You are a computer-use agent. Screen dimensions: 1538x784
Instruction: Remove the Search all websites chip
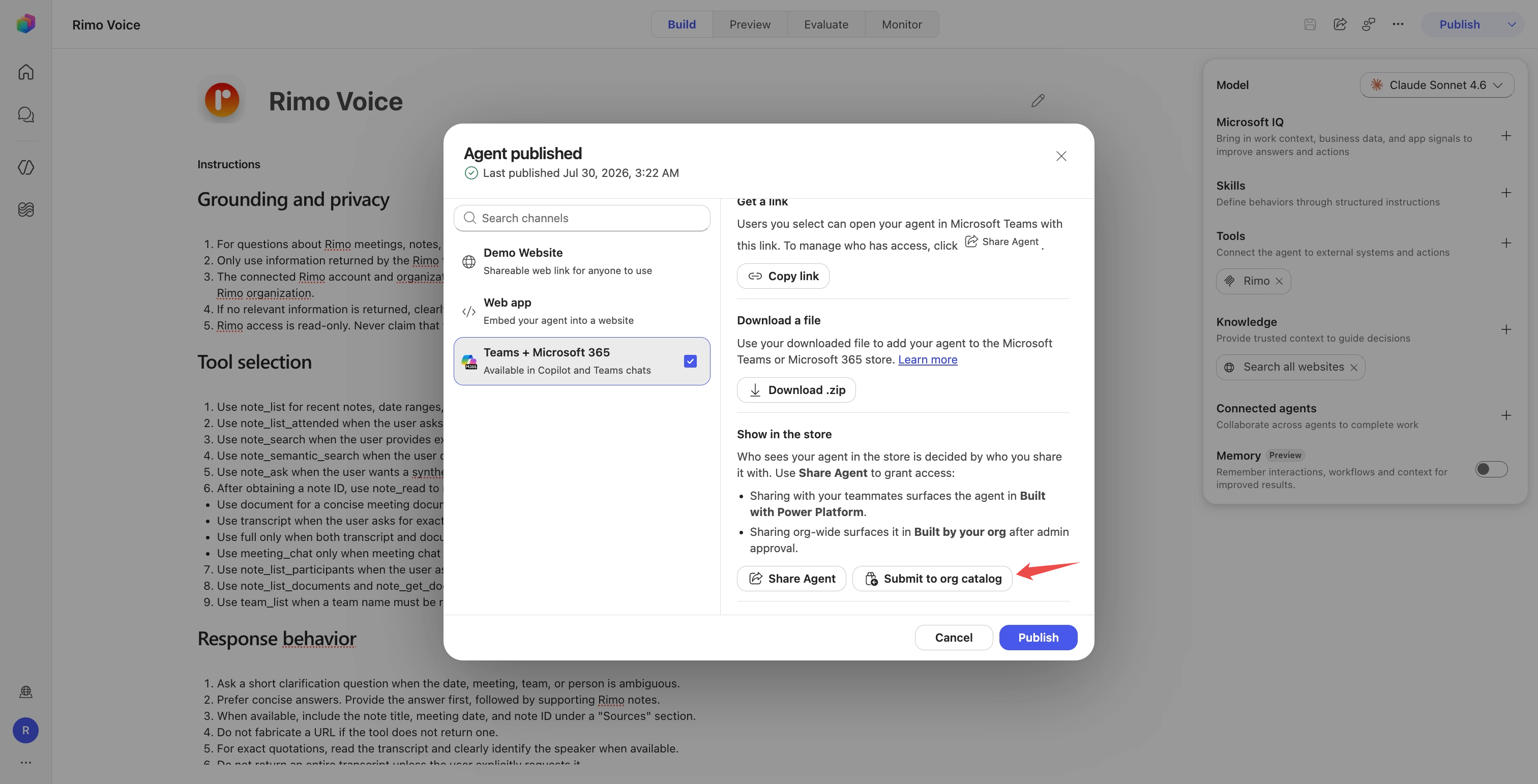click(1353, 368)
